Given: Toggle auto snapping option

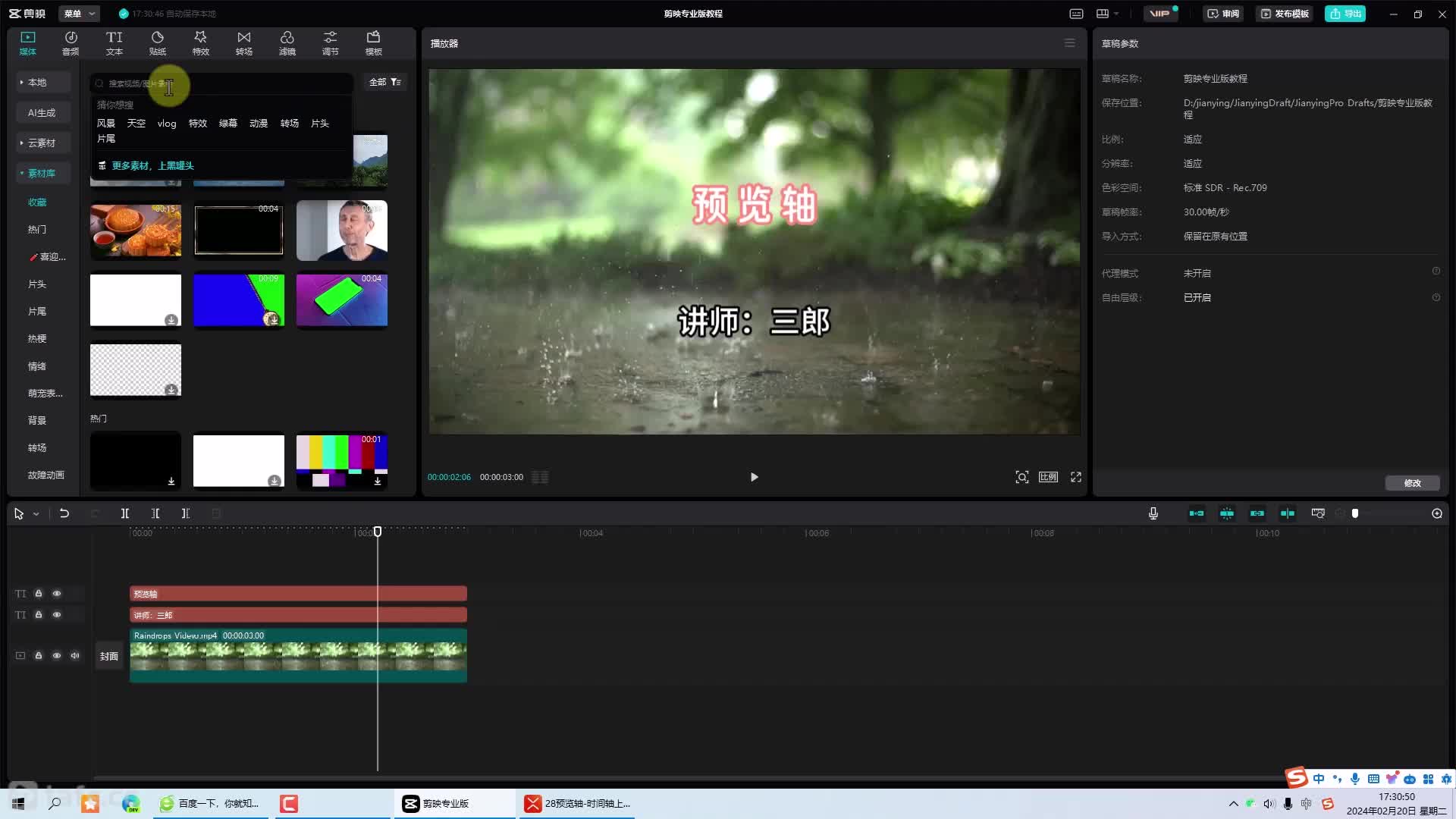Looking at the screenshot, I should [x=1226, y=513].
